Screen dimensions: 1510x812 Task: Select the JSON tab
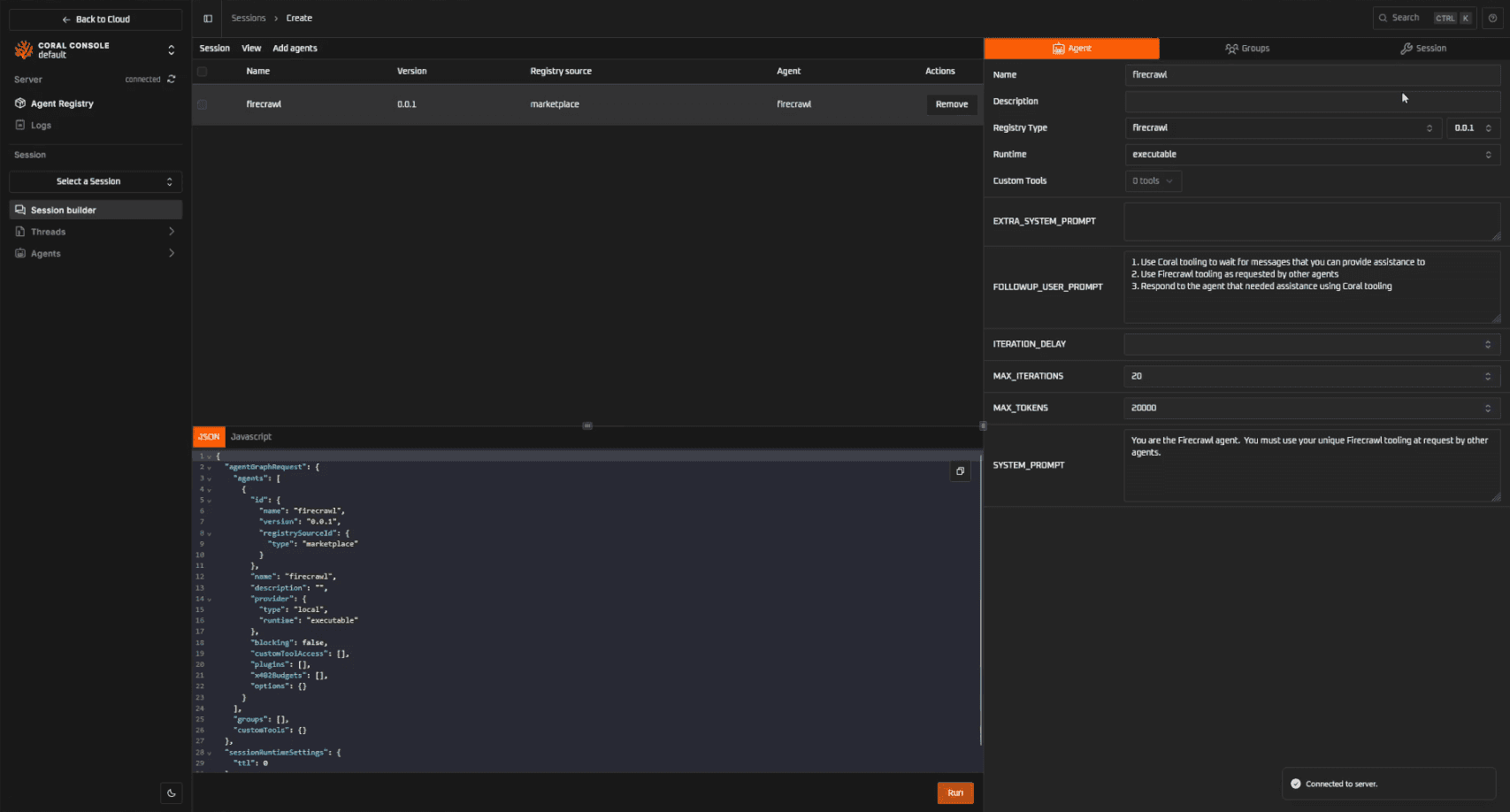tap(209, 437)
